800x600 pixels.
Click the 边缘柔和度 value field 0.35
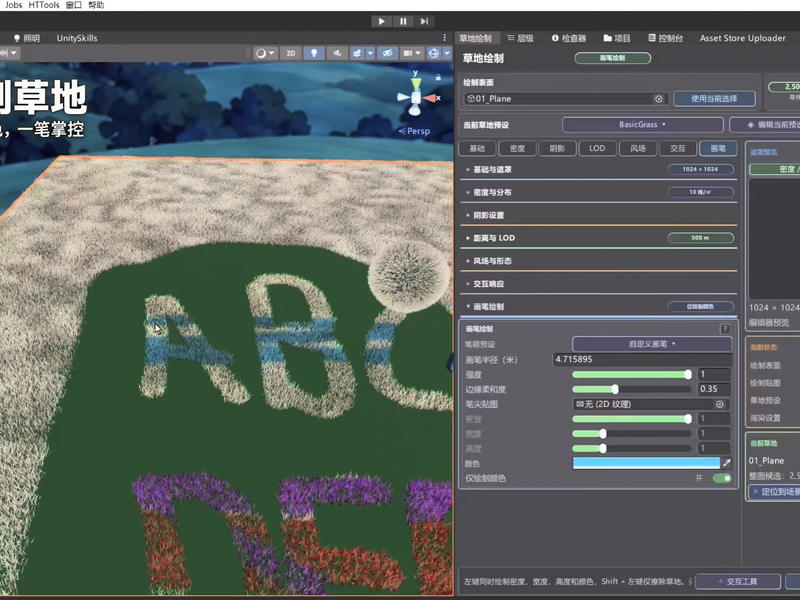[714, 389]
